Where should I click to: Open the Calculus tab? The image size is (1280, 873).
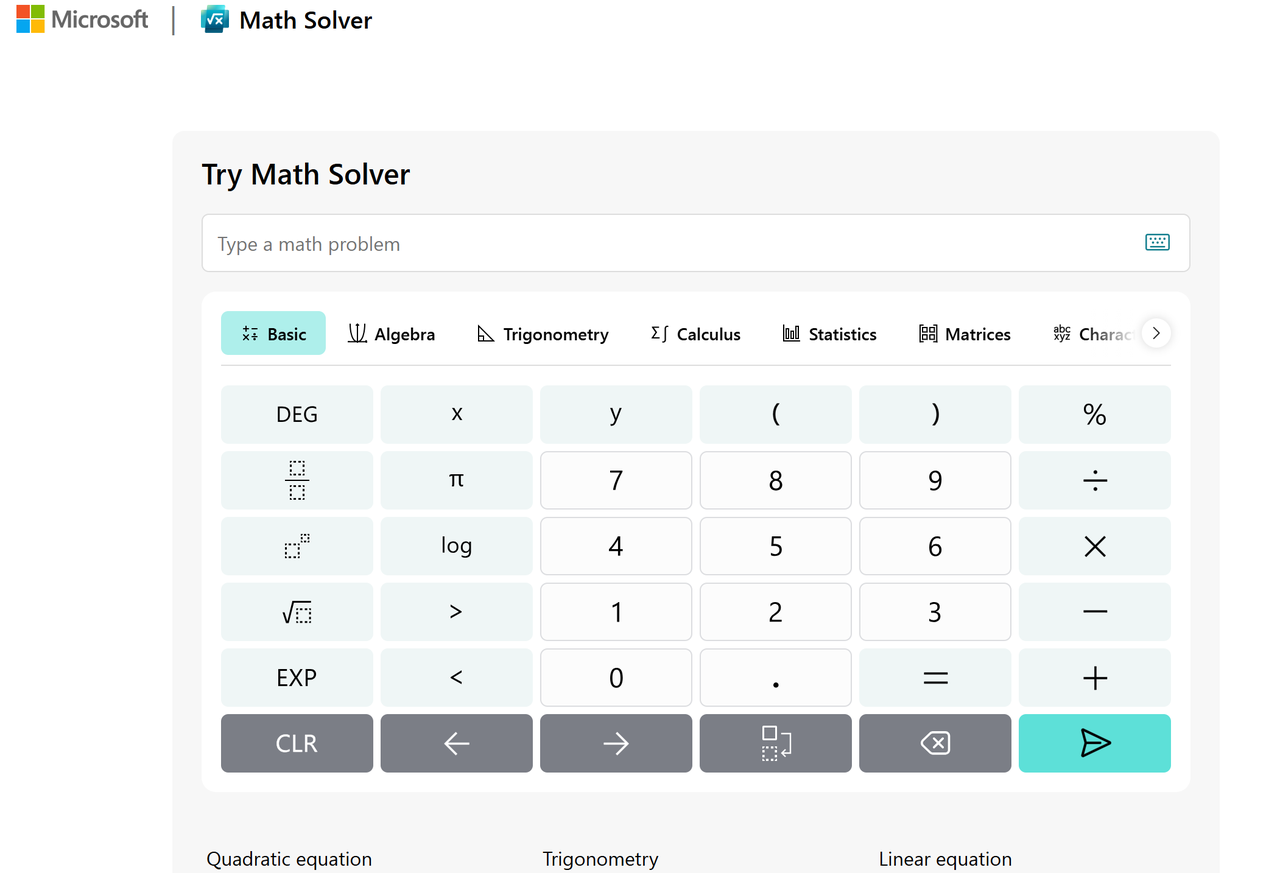695,334
